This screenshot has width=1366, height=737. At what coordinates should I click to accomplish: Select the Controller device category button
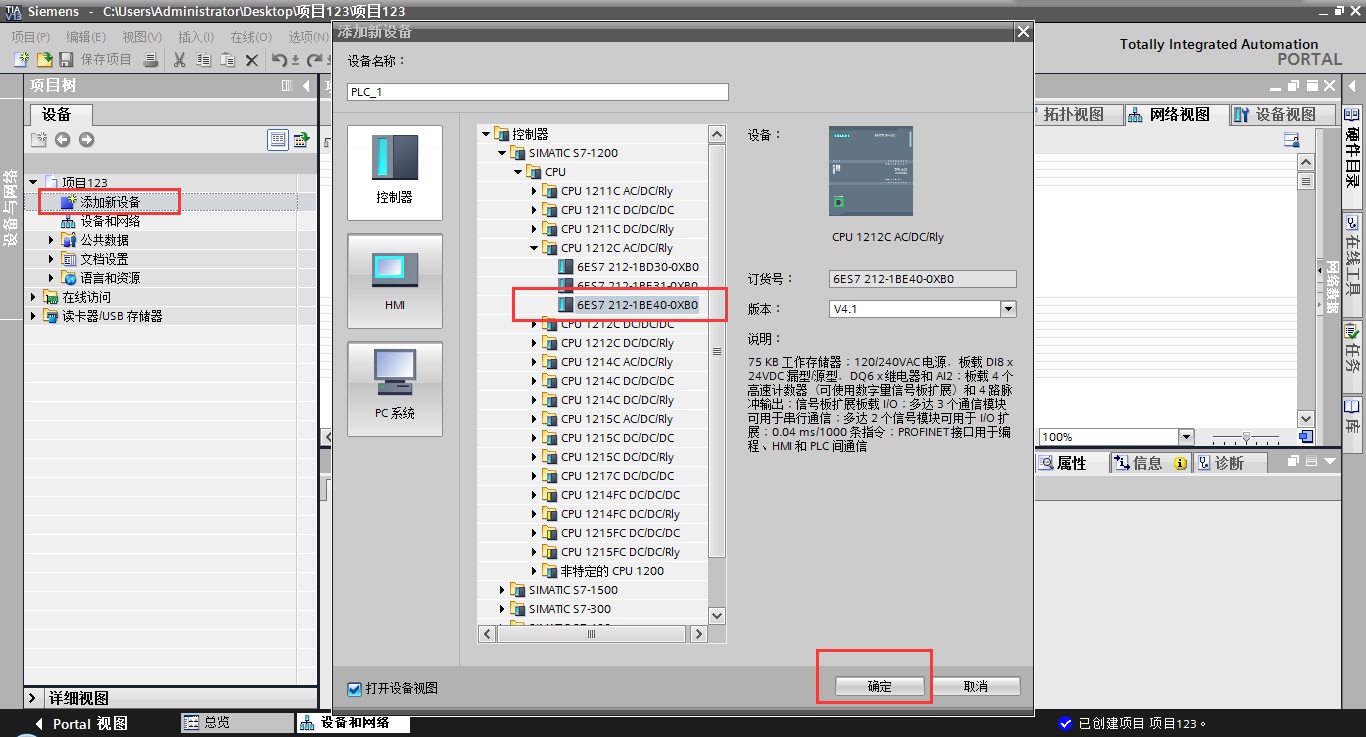point(395,172)
